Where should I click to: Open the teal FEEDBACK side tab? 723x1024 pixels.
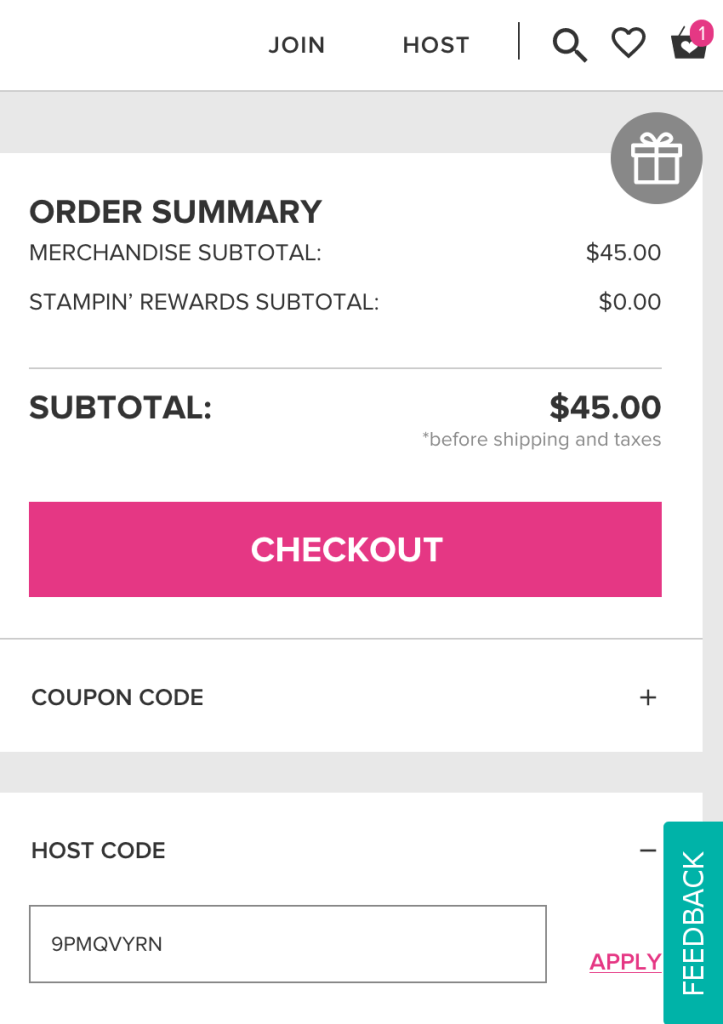tap(693, 922)
